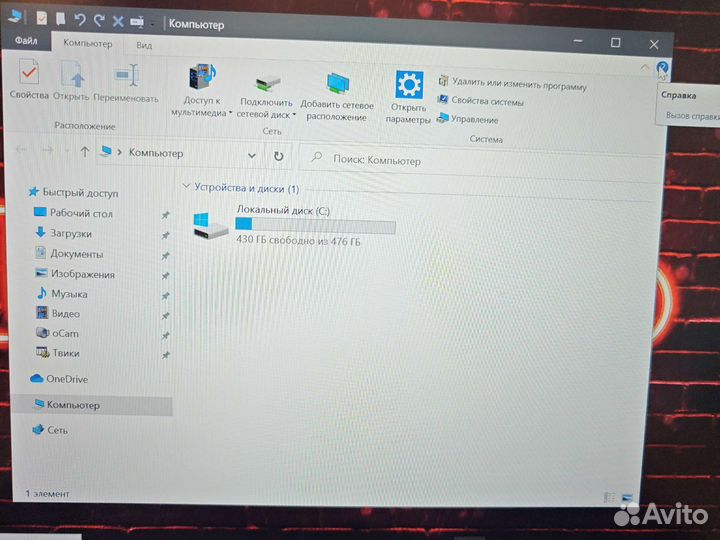The image size is (720, 540).
Task: Switch to large icons view in status bar
Action: coord(627,498)
